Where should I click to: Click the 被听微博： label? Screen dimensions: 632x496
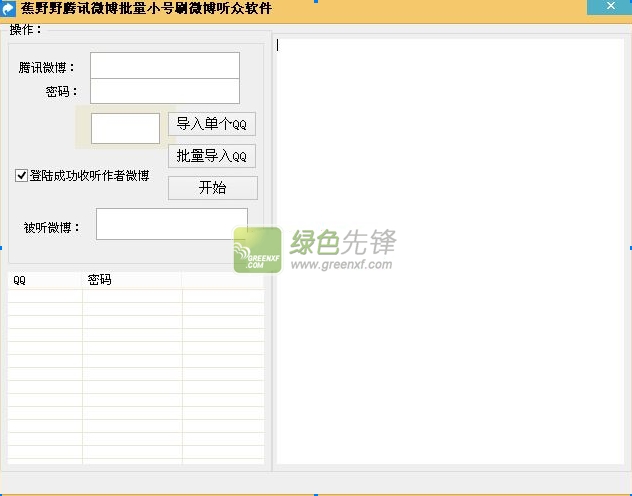click(52, 228)
